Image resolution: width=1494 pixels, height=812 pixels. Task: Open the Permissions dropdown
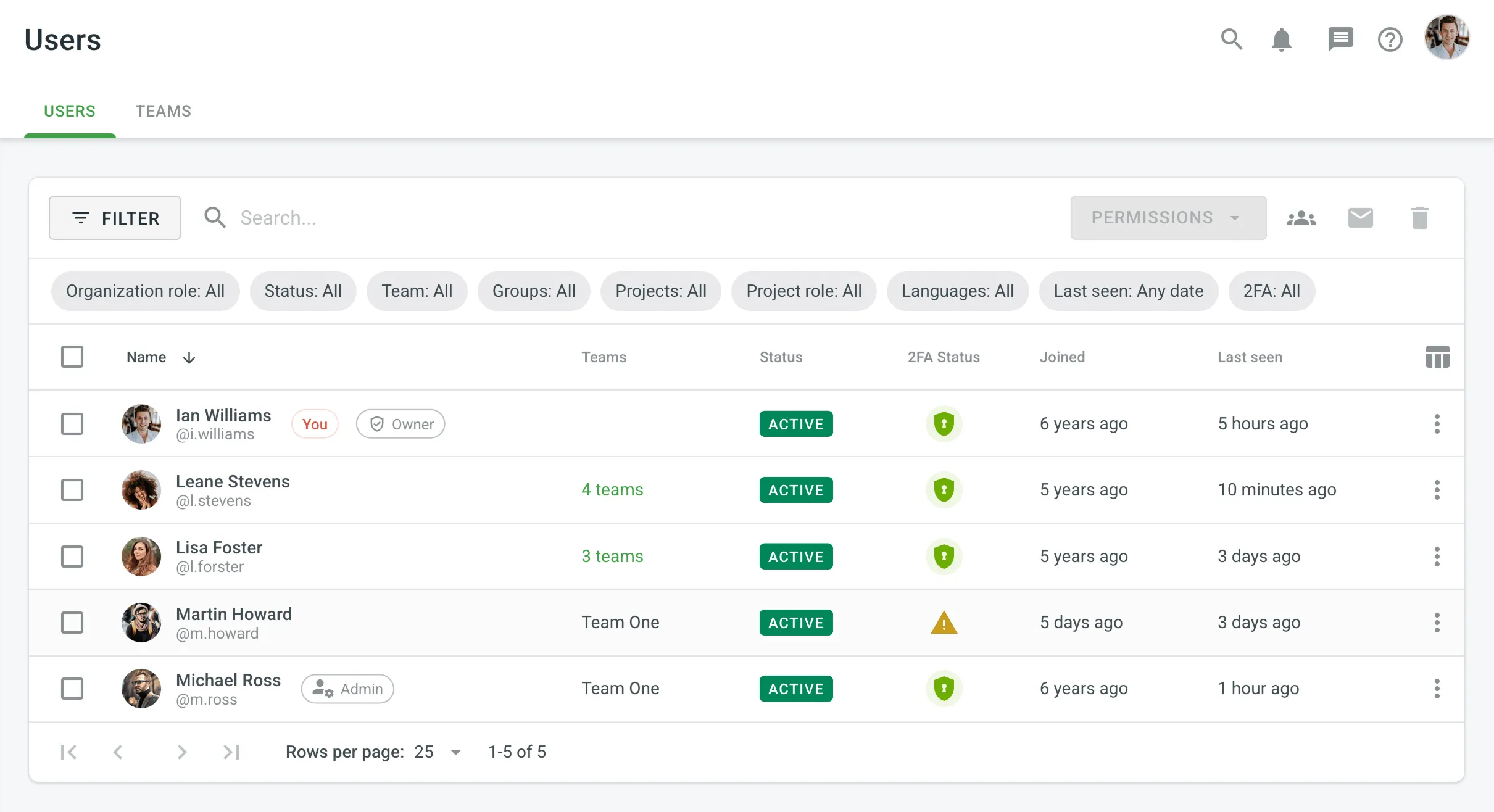(1168, 217)
